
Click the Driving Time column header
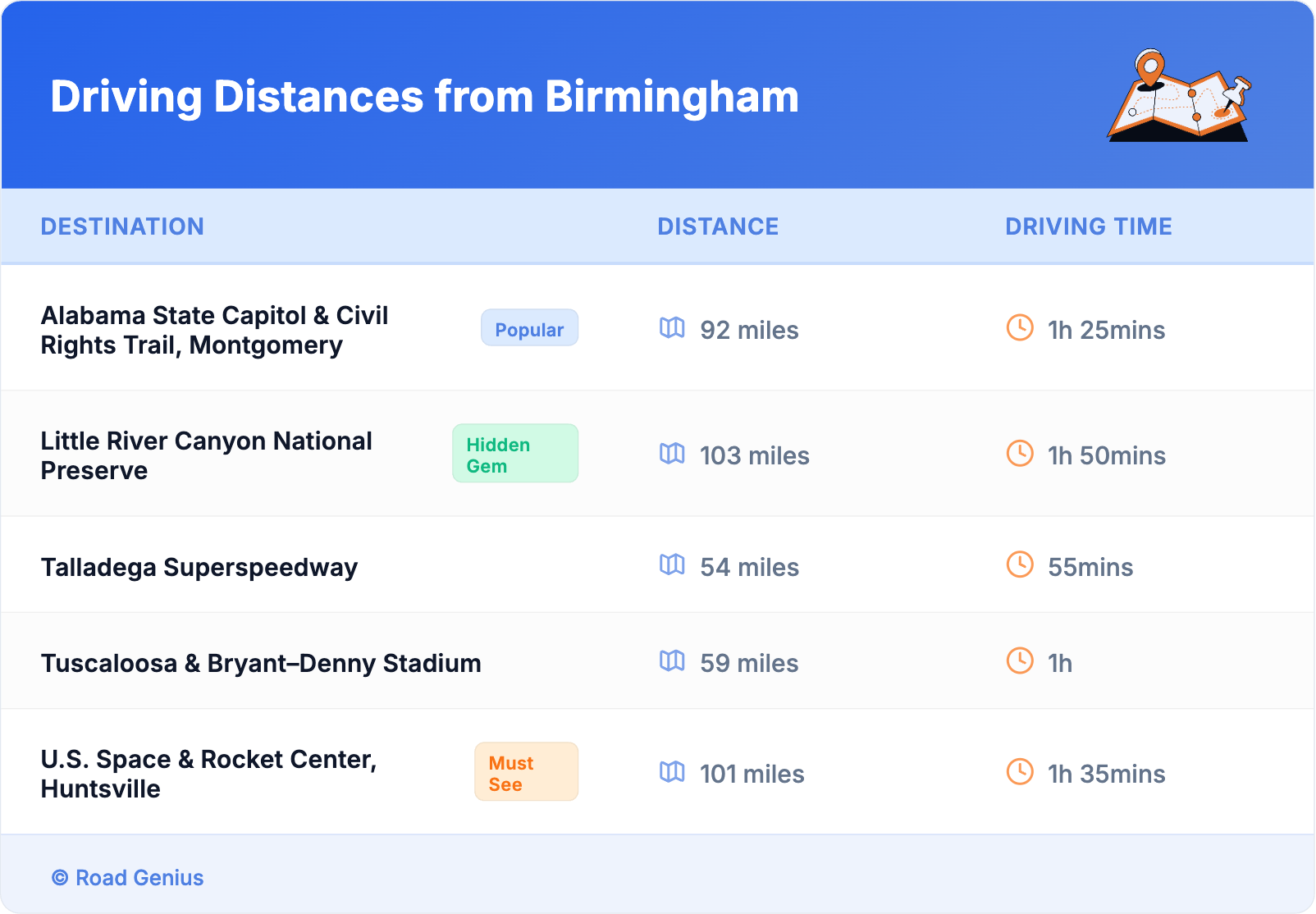(x=1088, y=226)
